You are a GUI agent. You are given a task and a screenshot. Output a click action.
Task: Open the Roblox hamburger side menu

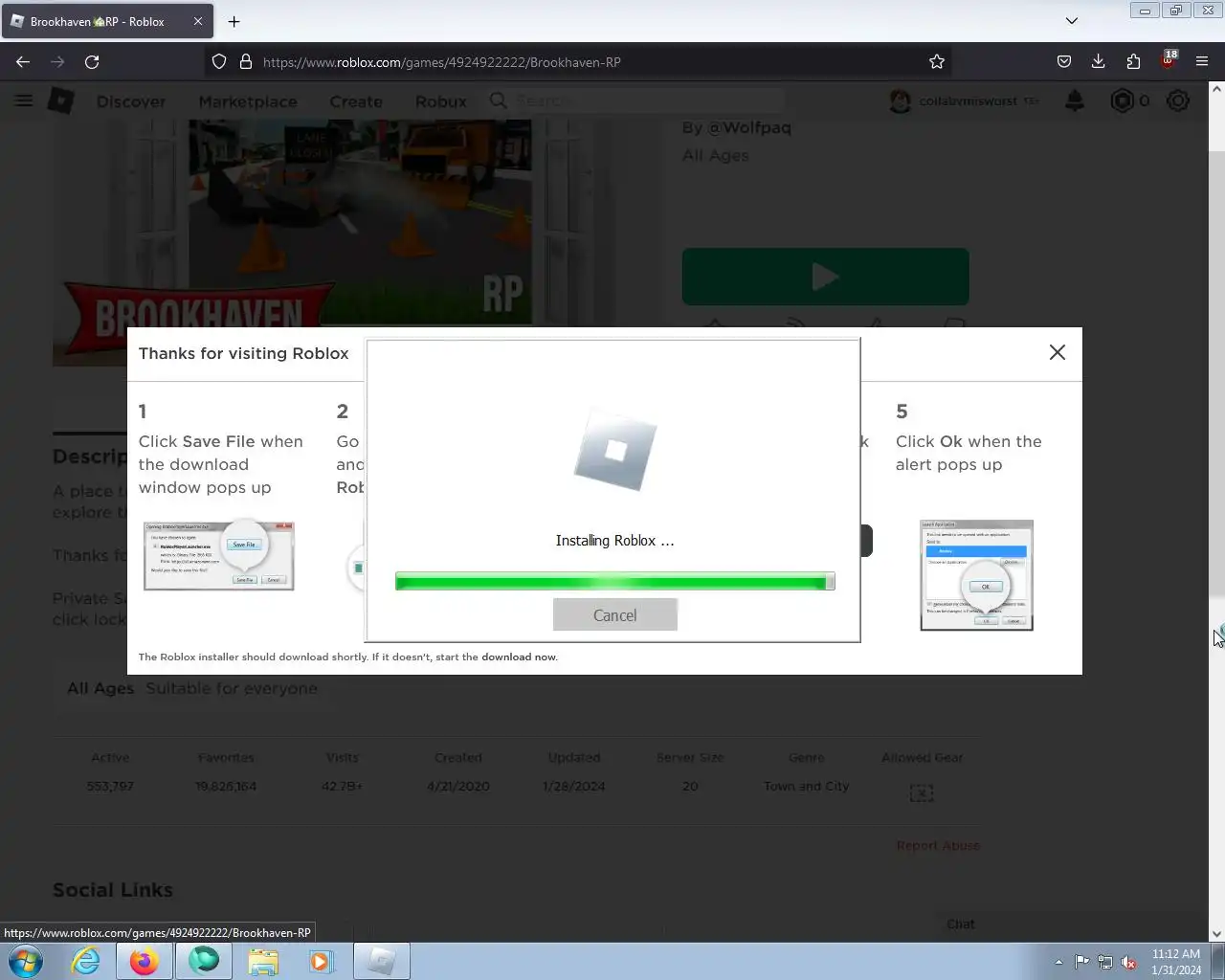click(24, 100)
